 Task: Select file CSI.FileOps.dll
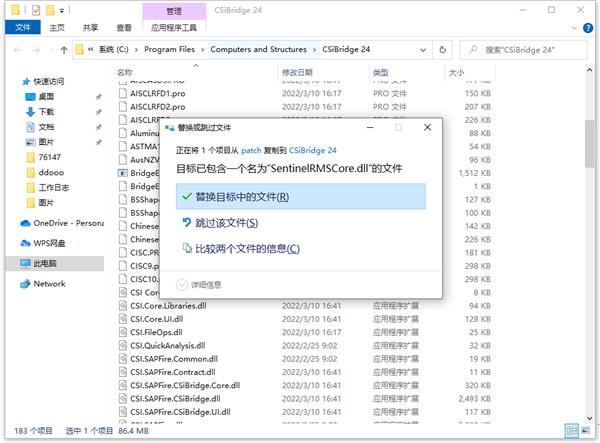coord(156,332)
